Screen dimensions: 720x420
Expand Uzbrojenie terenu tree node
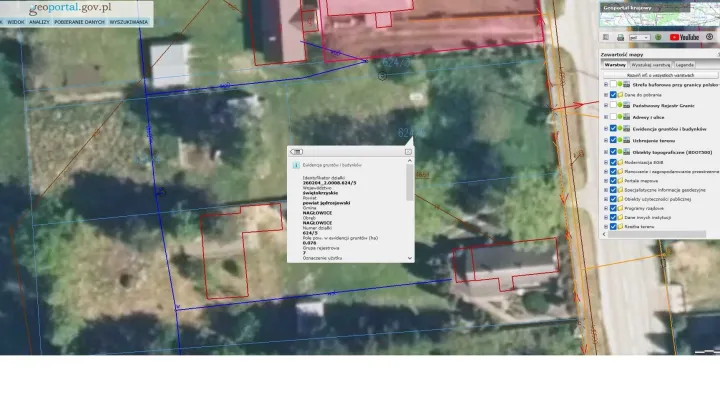pyautogui.click(x=606, y=140)
